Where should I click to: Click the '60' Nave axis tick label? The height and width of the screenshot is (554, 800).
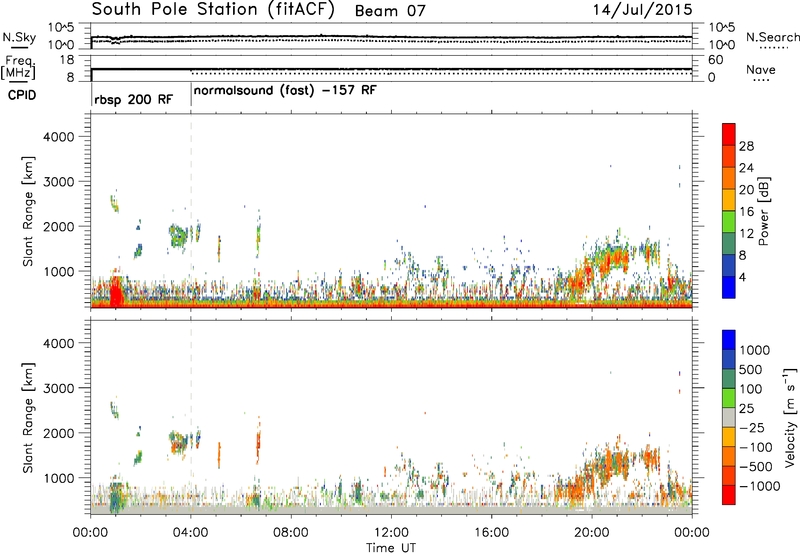tap(715, 60)
